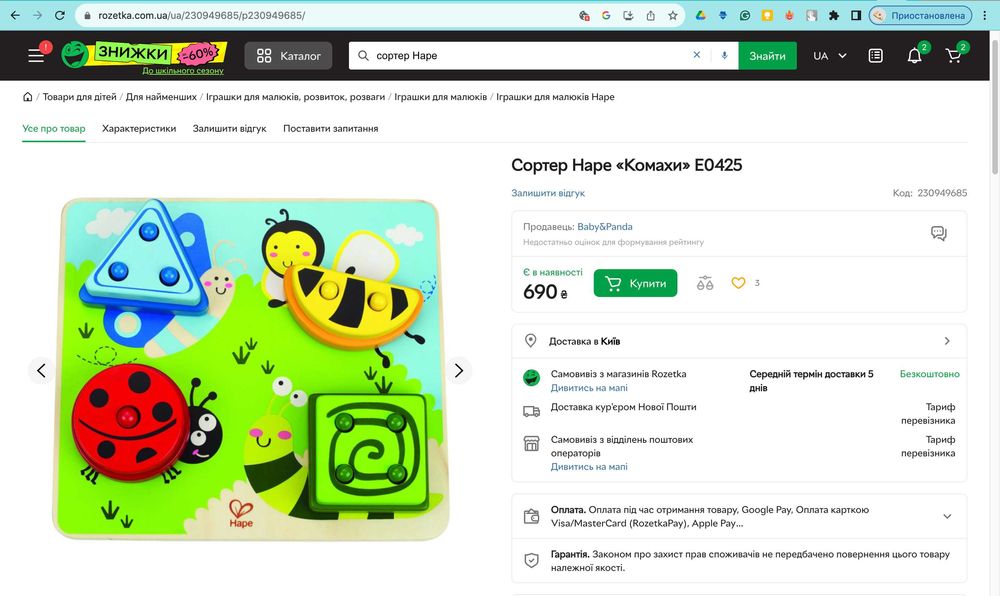The image size is (1000, 596).
Task: Click the Оплата wallet icon
Action: pos(531,516)
